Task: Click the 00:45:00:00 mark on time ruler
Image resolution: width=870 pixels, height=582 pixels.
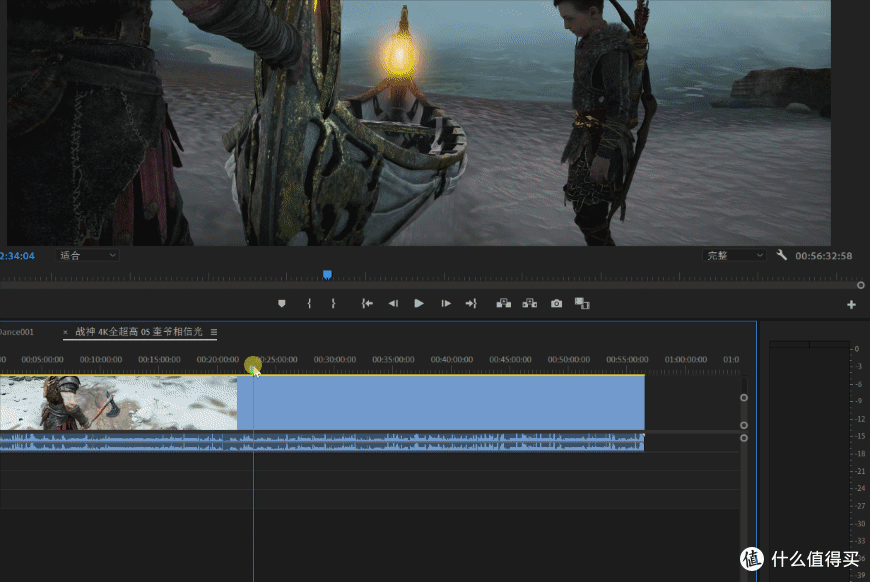Action: (510, 360)
